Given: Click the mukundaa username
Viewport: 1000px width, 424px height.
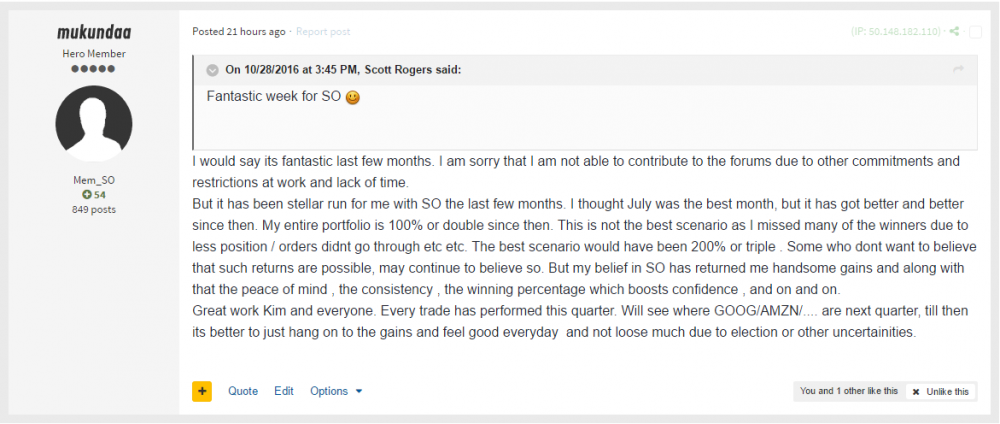Looking at the screenshot, I should [x=94, y=32].
